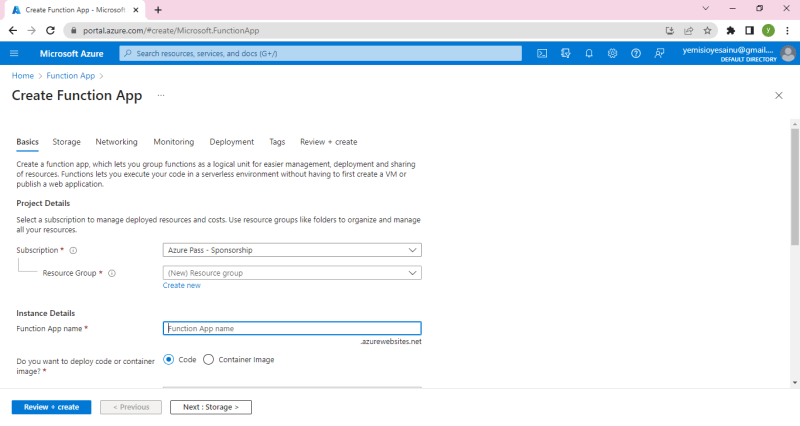
Task: Switch to the Tags tab
Action: pos(277,142)
